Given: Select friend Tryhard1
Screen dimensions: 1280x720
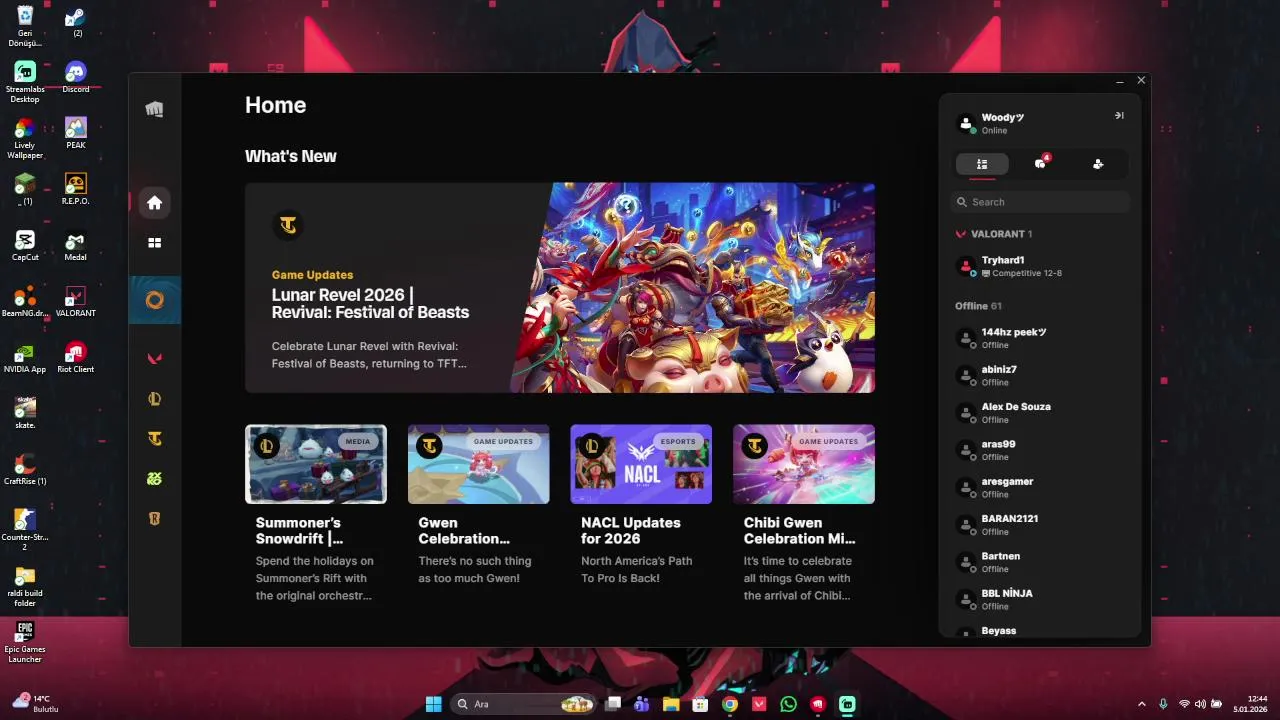Looking at the screenshot, I should (x=1040, y=266).
